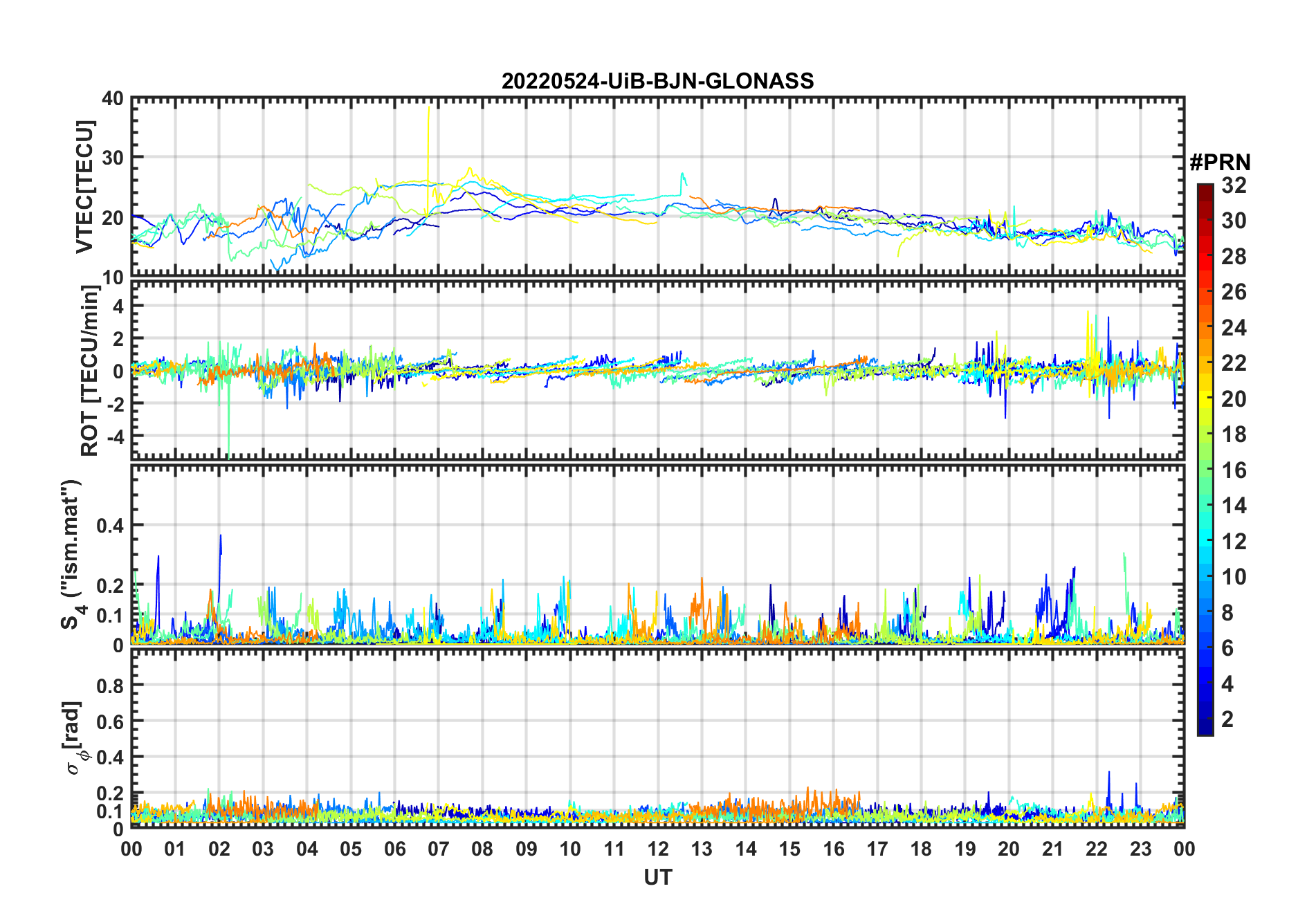
Task: Select the 06 hour tick on UT axis
Action: click(394, 849)
